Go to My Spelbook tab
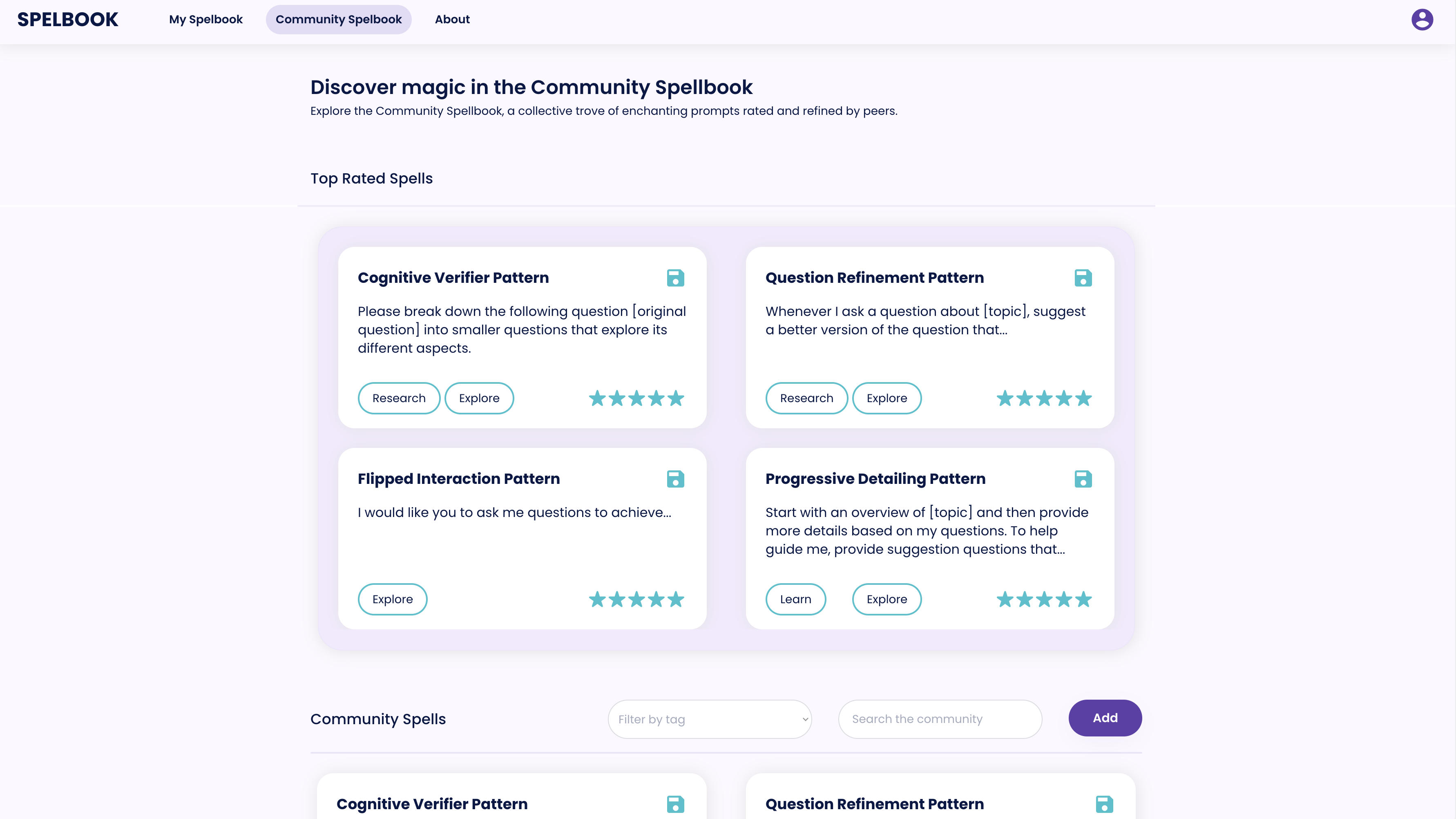Screen dimensions: 1456x819 206,19
